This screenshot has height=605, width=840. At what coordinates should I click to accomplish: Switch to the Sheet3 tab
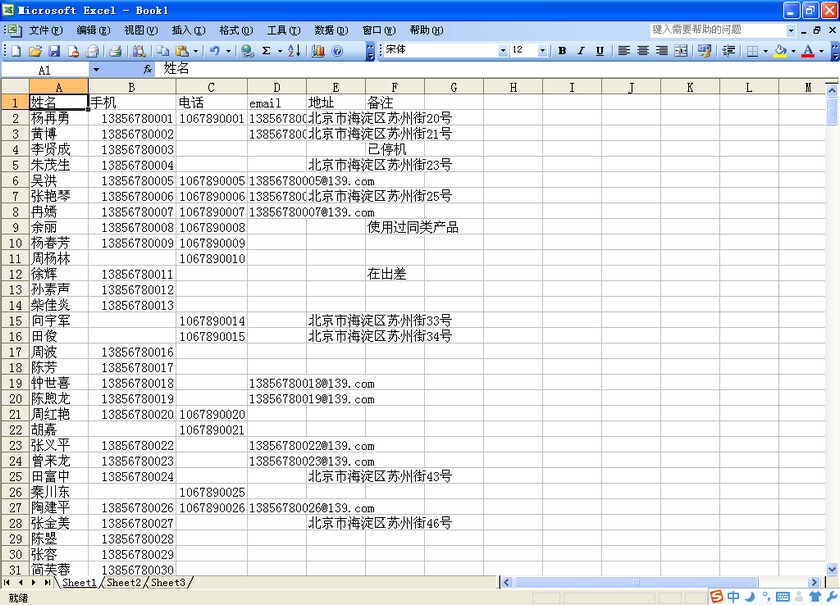click(168, 582)
